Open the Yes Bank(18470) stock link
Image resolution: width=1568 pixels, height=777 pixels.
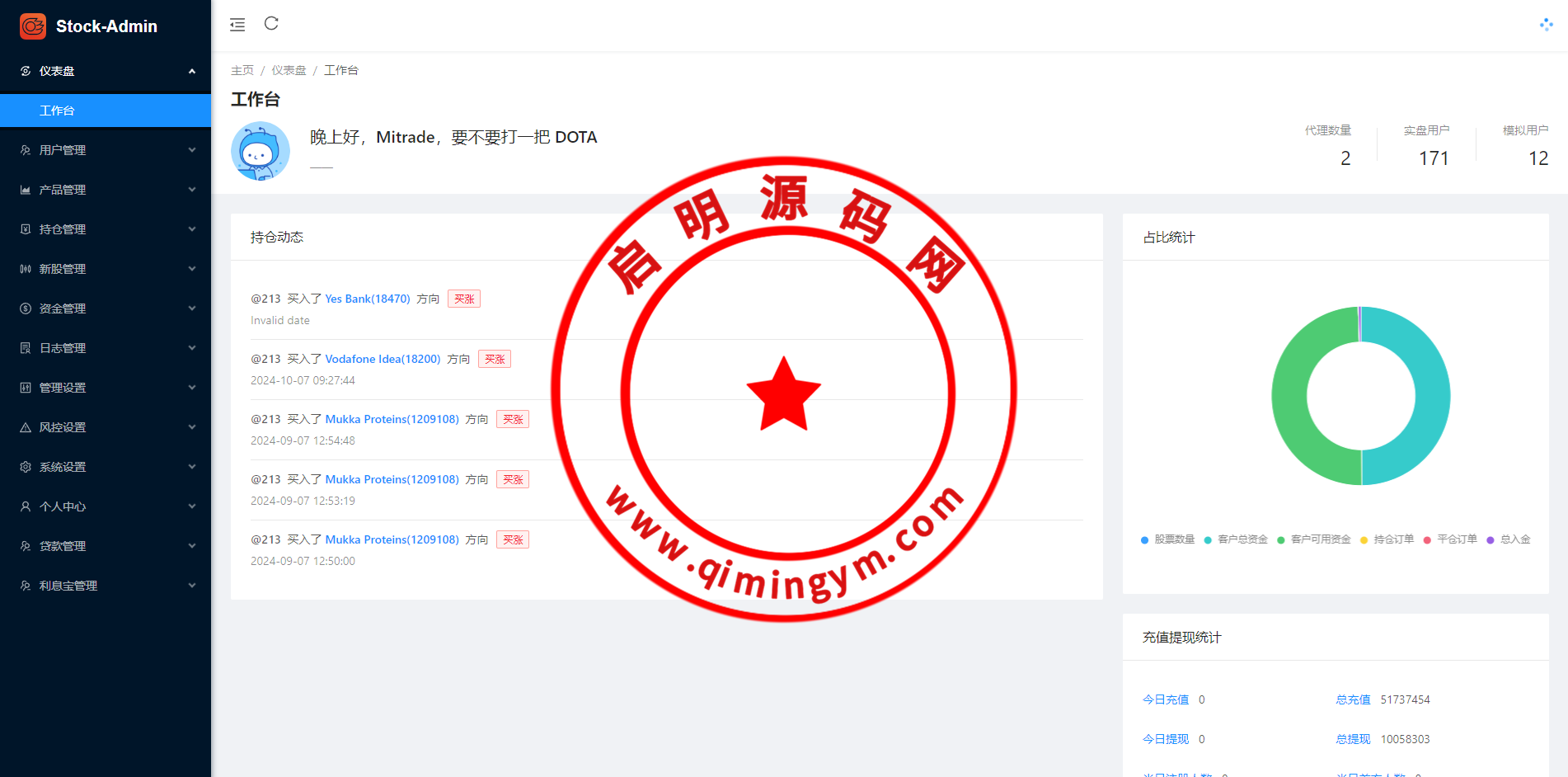click(x=367, y=299)
